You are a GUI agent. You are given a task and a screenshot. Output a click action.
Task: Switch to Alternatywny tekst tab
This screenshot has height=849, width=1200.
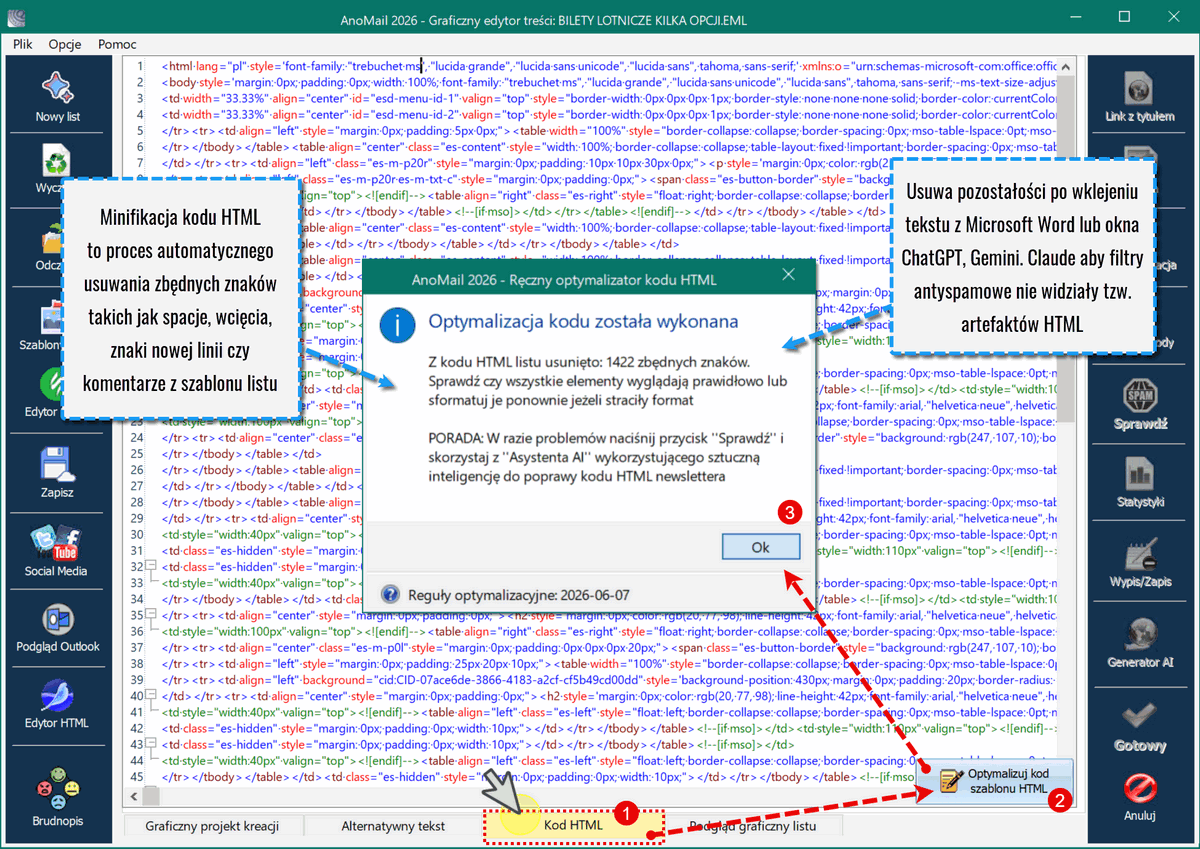pyautogui.click(x=393, y=826)
